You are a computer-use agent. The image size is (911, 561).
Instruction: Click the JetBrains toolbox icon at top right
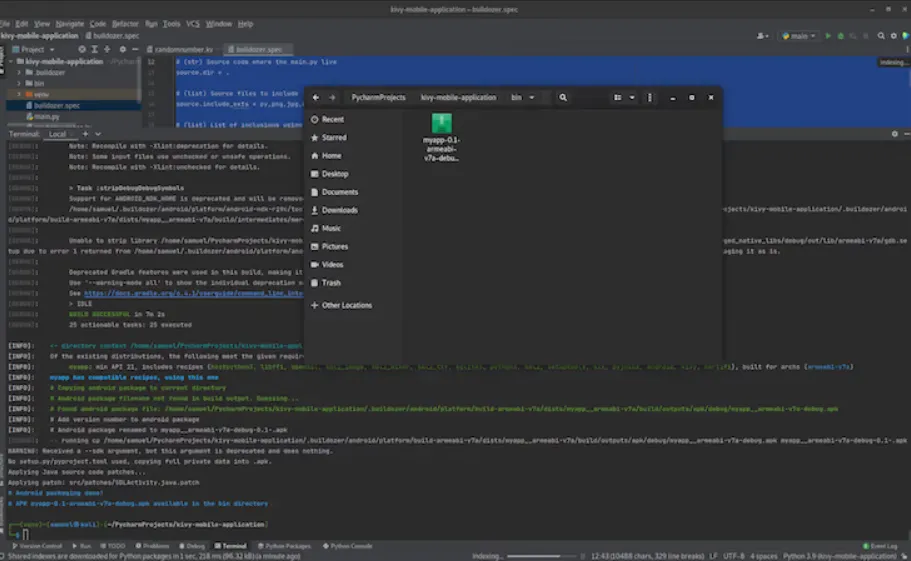(905, 36)
